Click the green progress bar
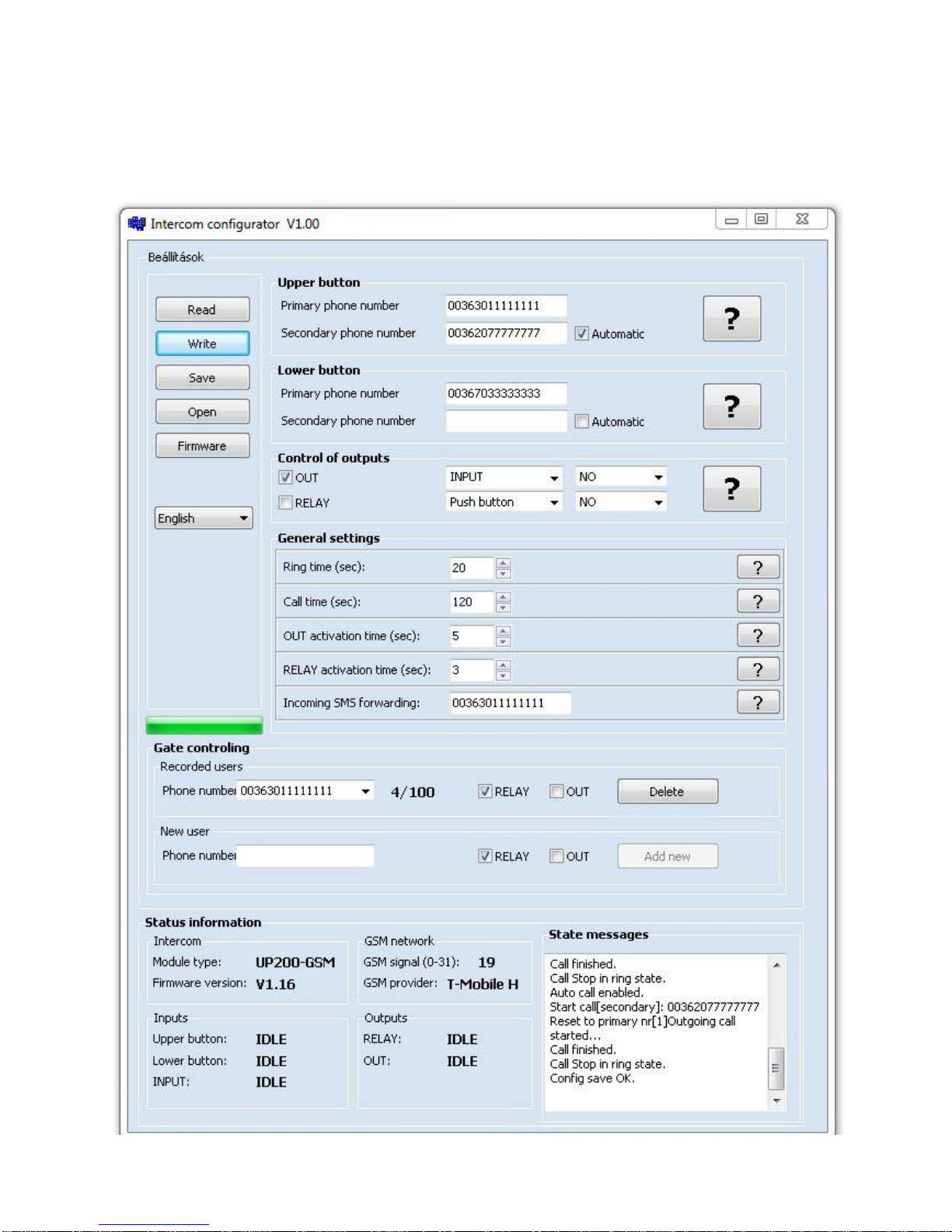 204,726
